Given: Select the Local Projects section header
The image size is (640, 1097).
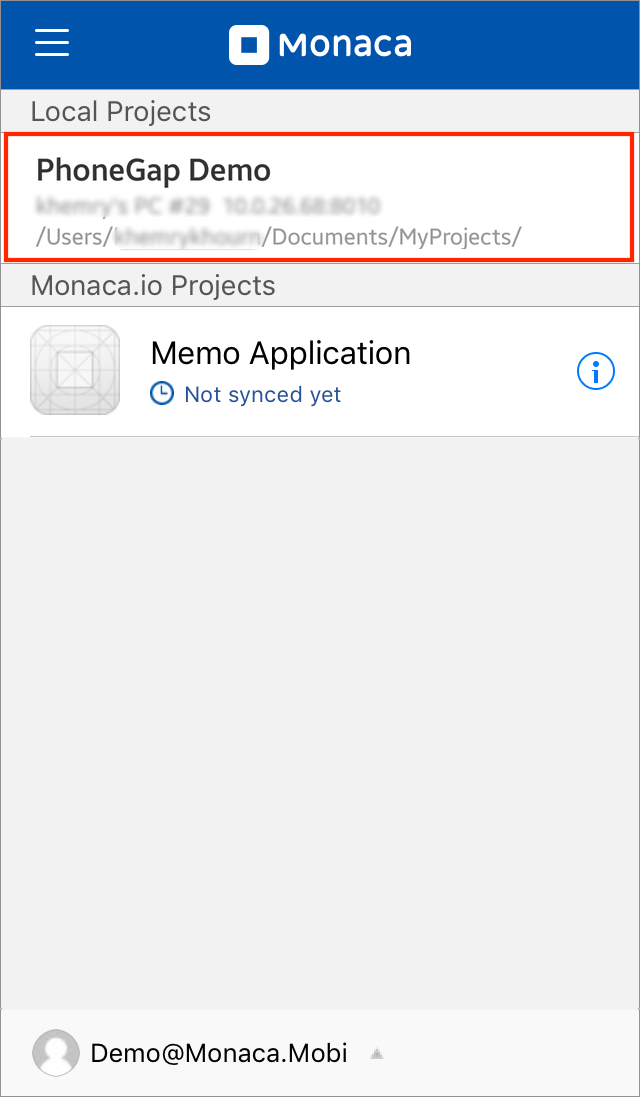Looking at the screenshot, I should click(121, 111).
